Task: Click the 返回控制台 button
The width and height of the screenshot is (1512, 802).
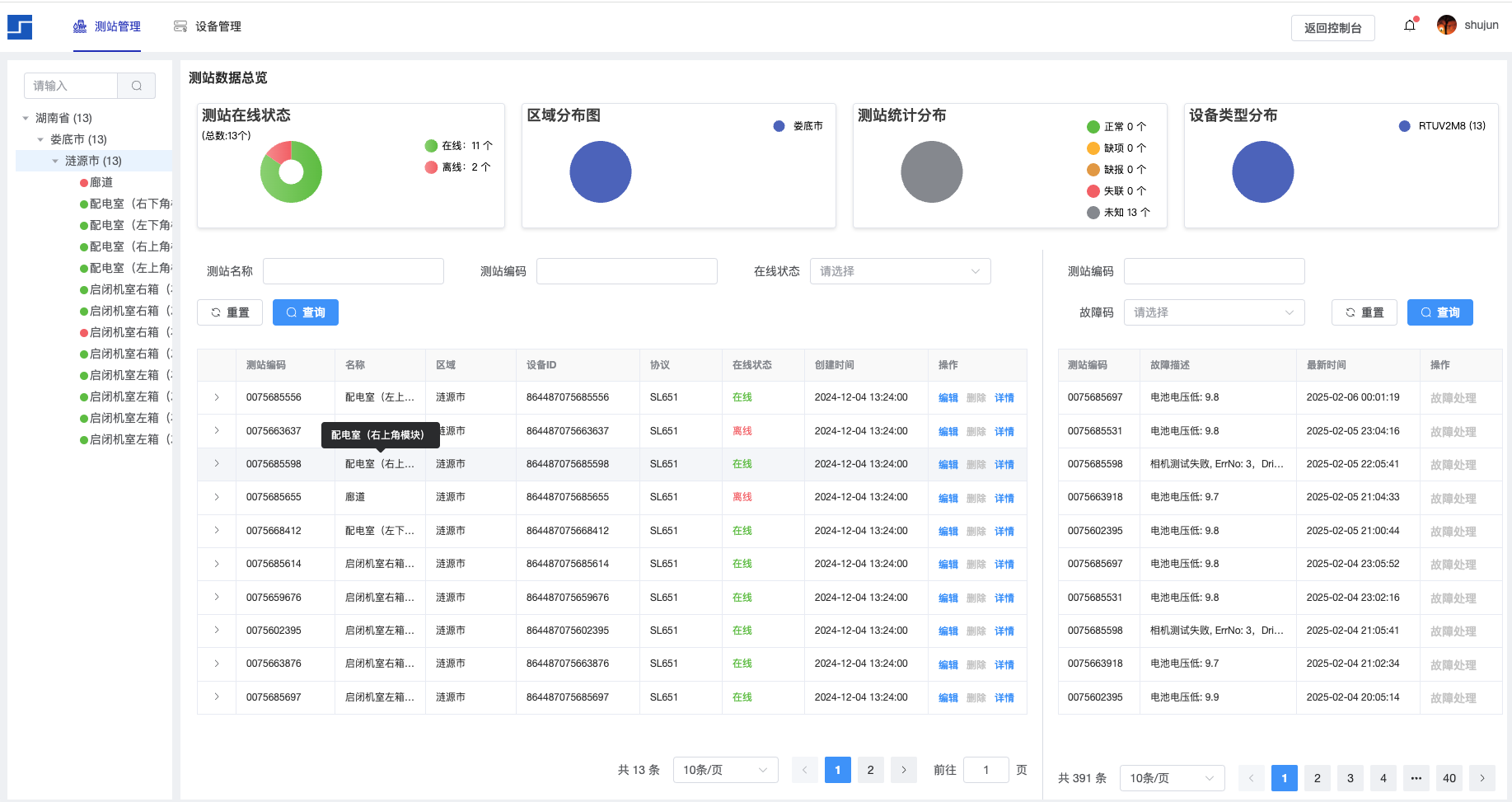Action: tap(1332, 28)
